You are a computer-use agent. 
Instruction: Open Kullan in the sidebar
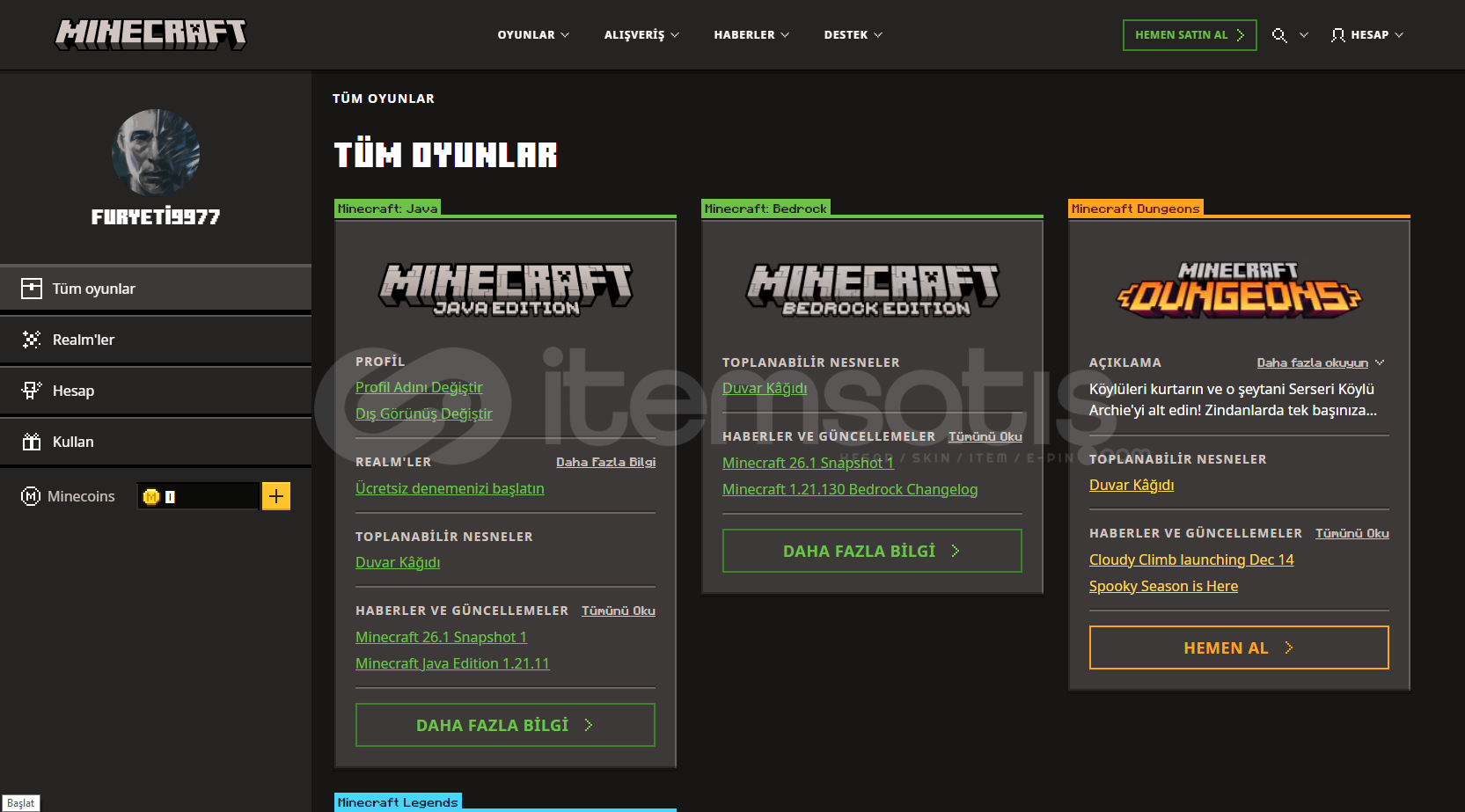coord(156,442)
